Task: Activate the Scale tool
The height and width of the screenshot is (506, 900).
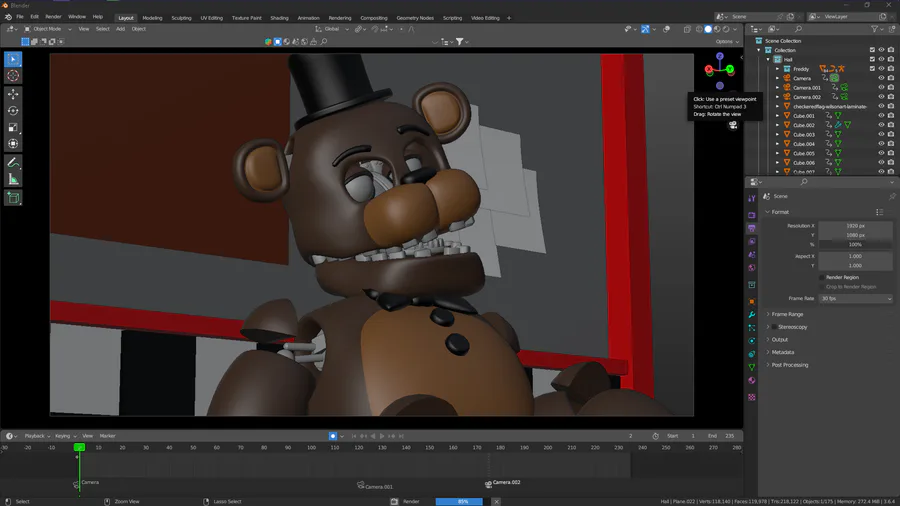Action: click(x=13, y=127)
